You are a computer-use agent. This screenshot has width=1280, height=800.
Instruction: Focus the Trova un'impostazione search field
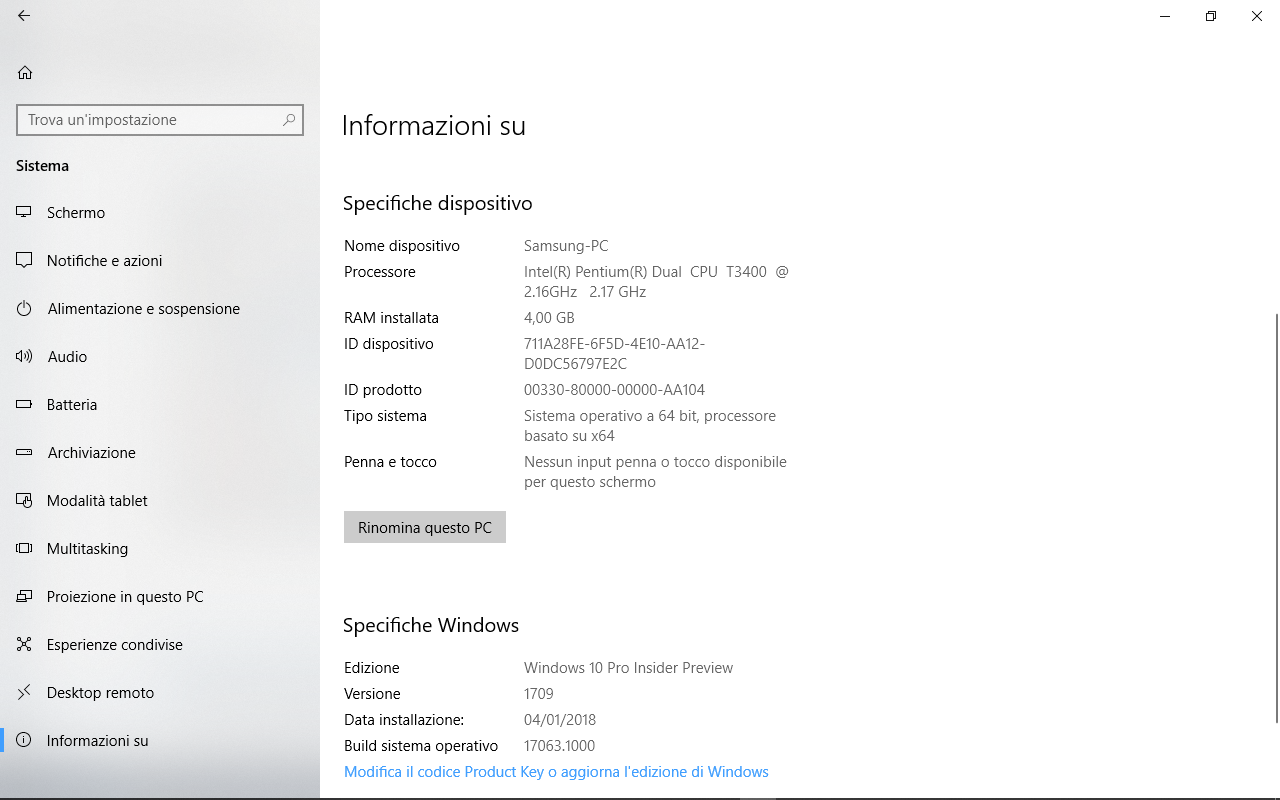160,120
